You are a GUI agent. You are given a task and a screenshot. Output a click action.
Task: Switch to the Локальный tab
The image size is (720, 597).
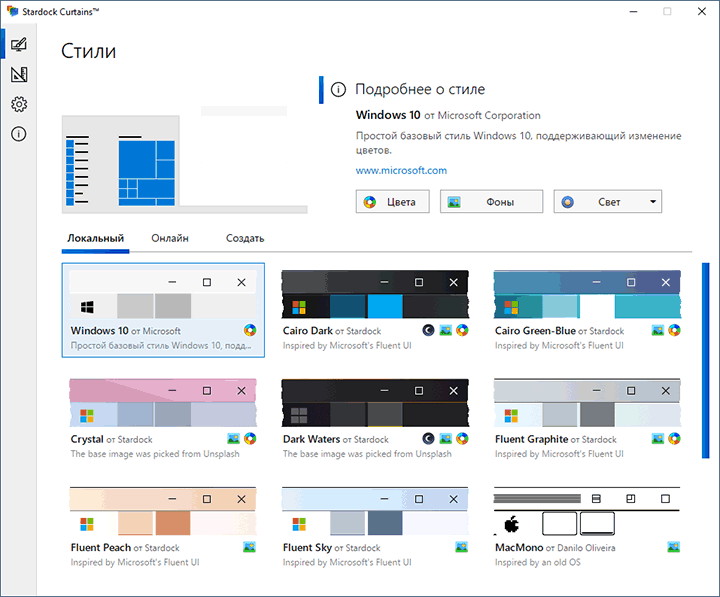pyautogui.click(x=96, y=238)
